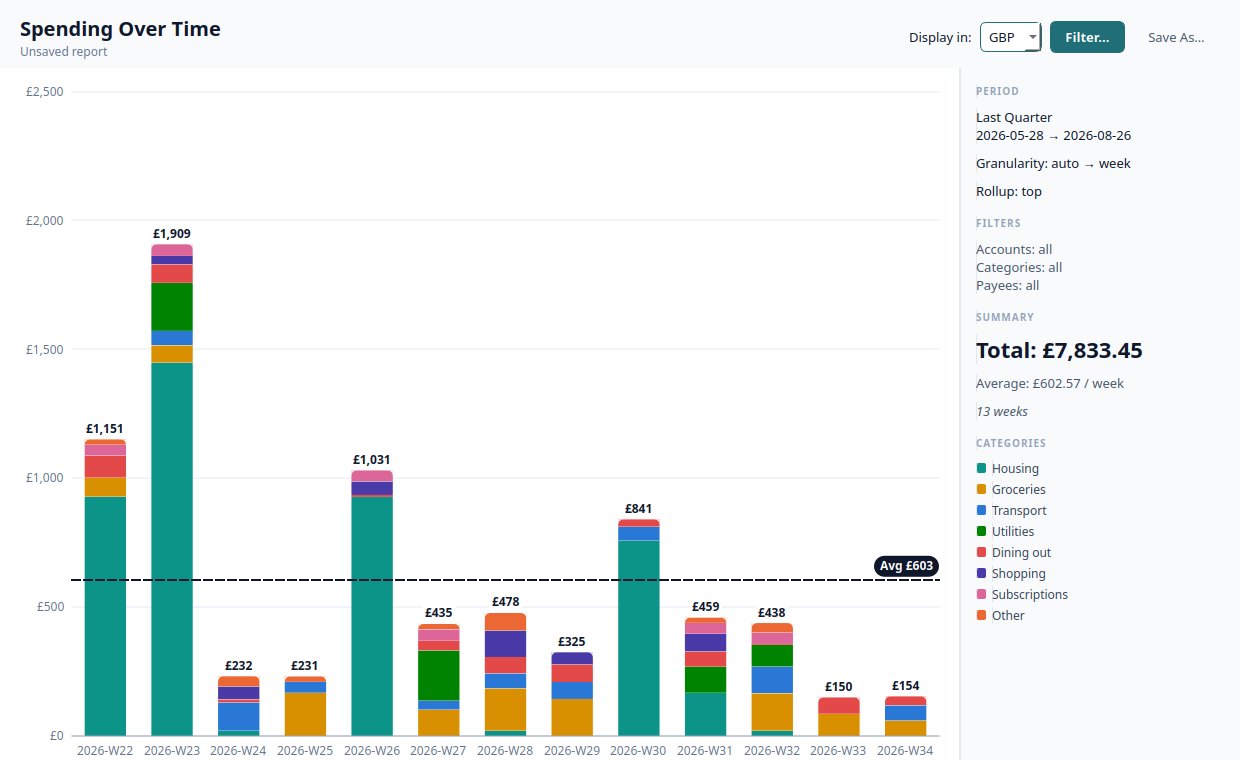Click the Accounts: all filter text

tap(1014, 249)
